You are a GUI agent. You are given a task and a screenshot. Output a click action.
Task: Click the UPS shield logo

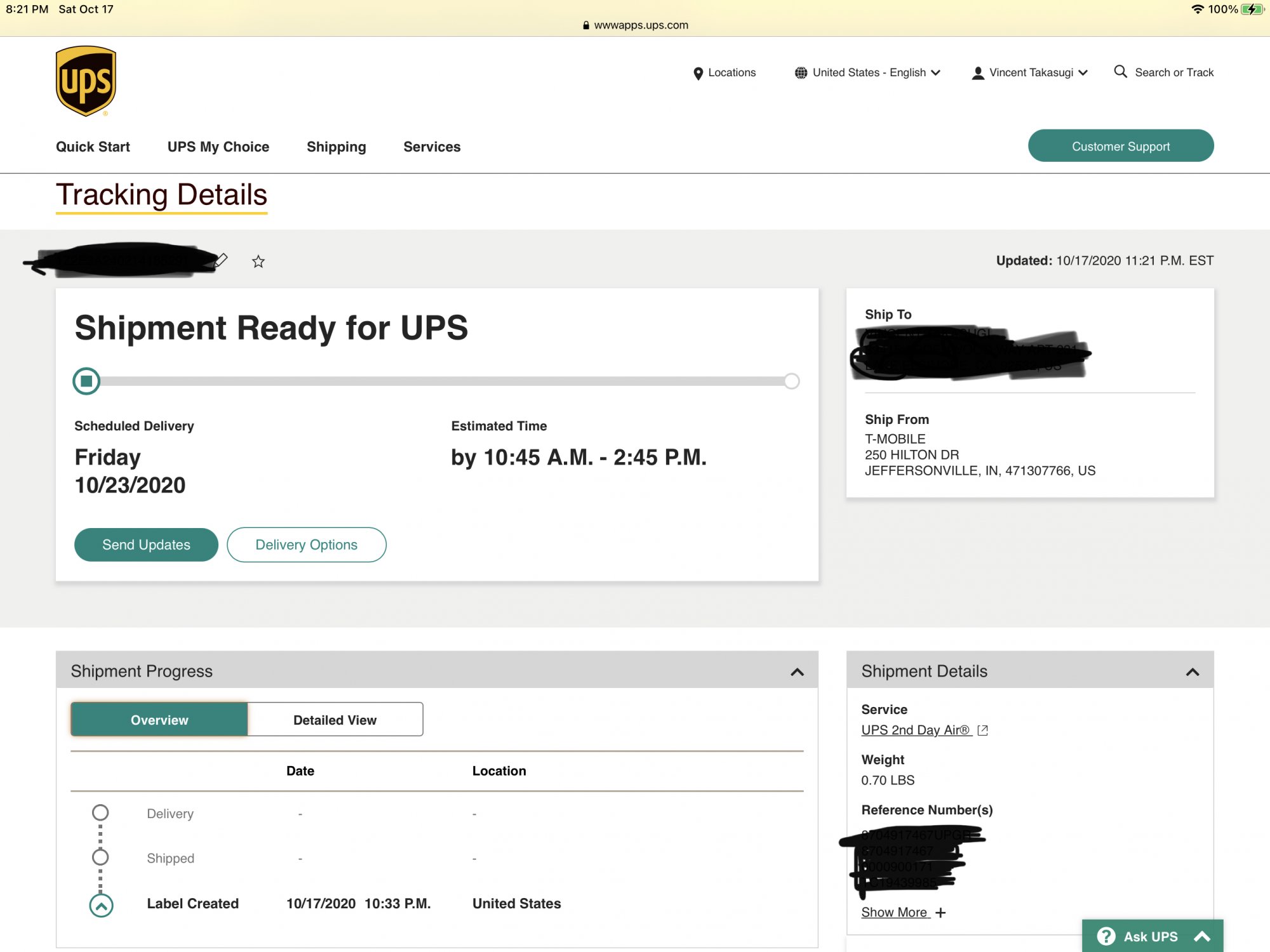(x=86, y=81)
